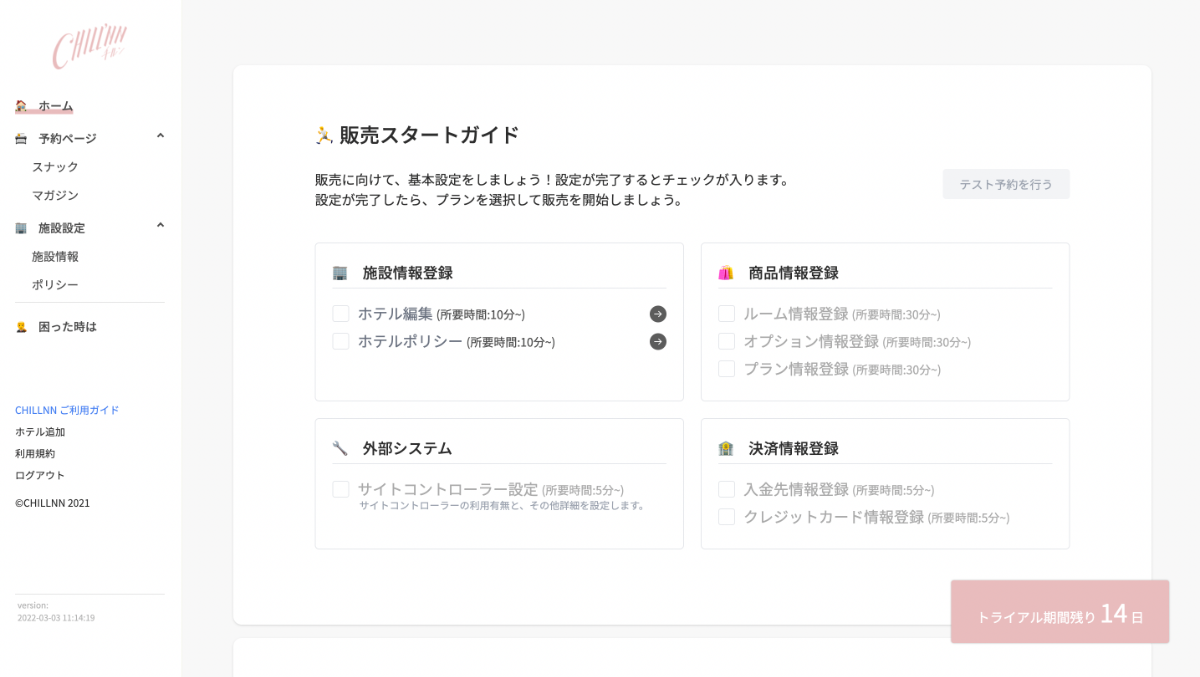The height and width of the screenshot is (677, 1200).
Task: Click the building icon beside 施設設定
Action: pos(21,228)
